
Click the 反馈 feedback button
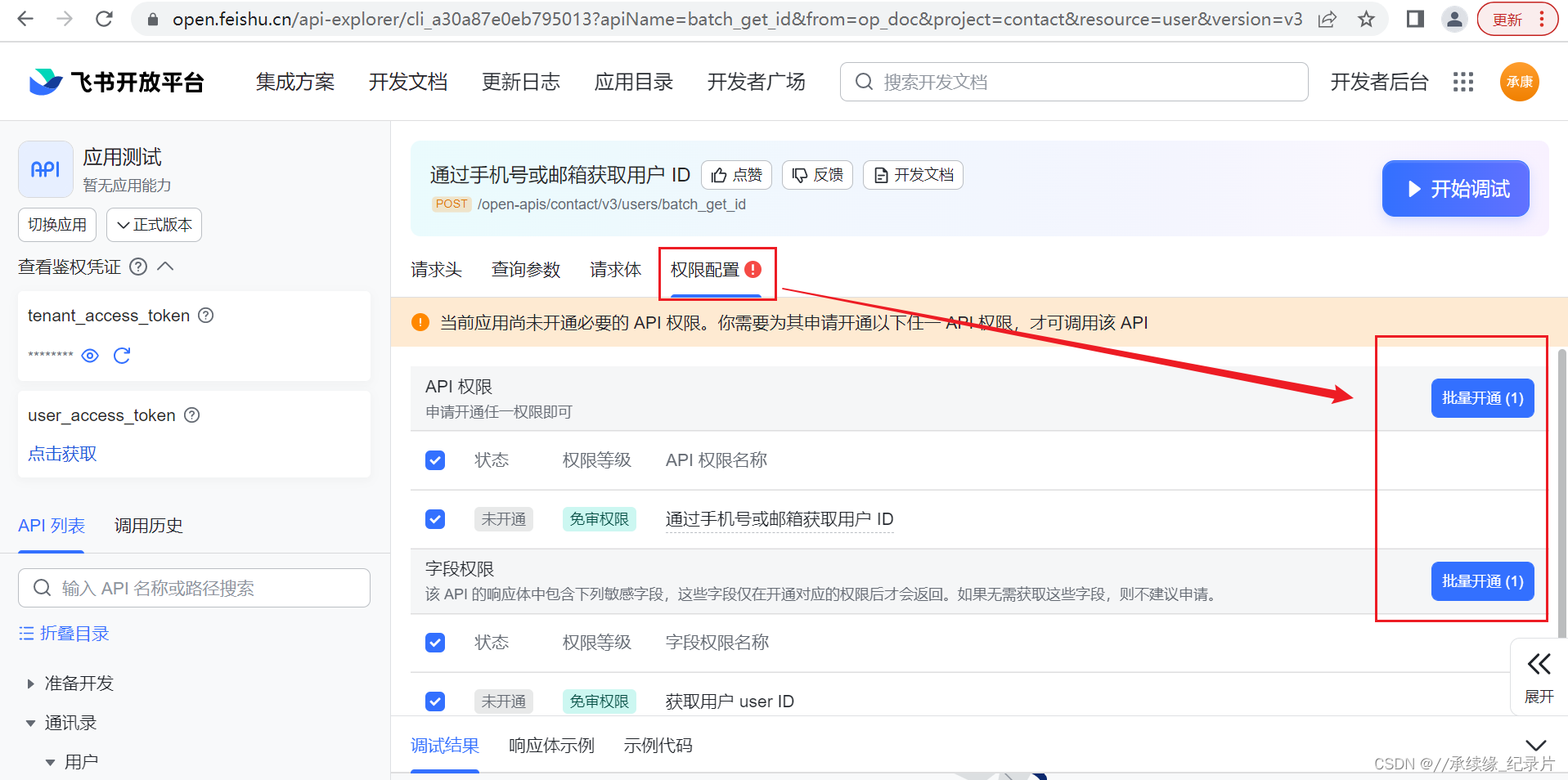coord(817,175)
